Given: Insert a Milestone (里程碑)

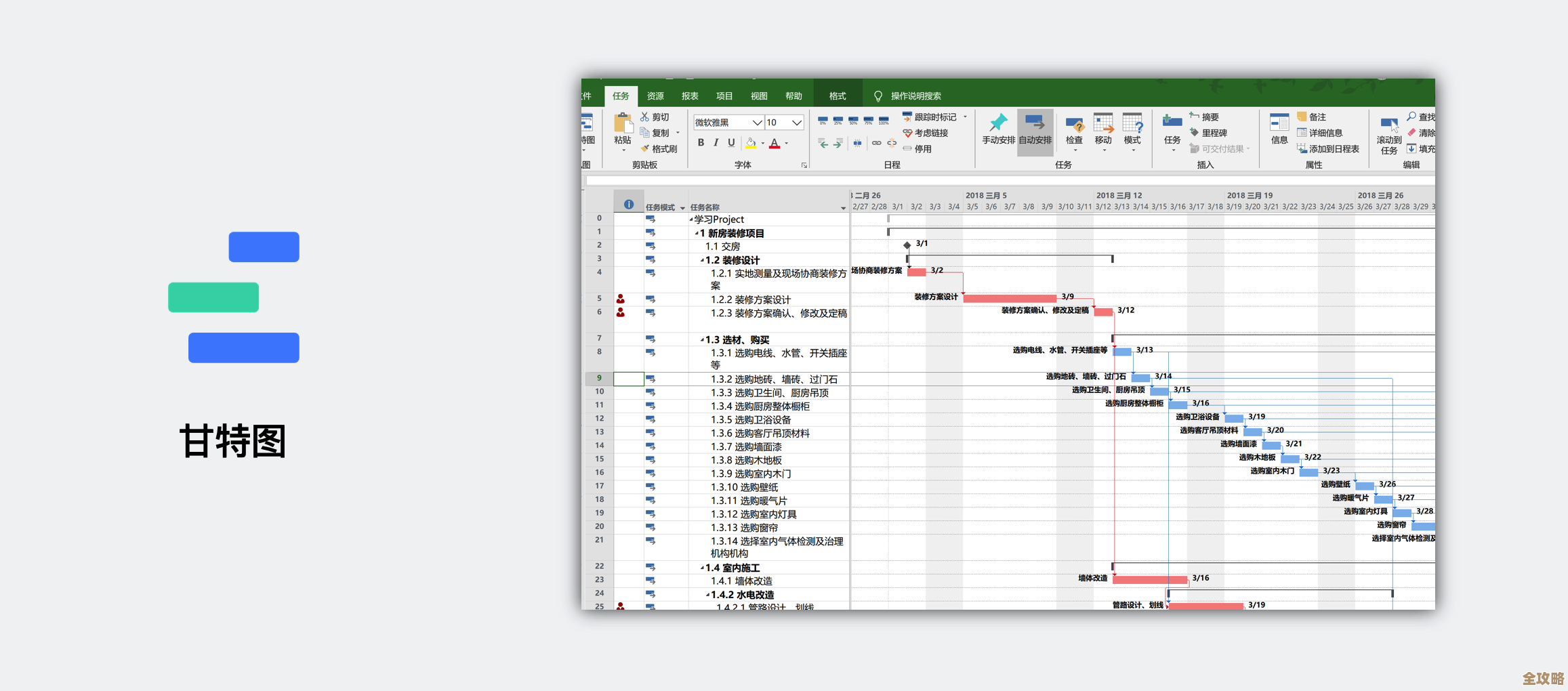Looking at the screenshot, I should pyautogui.click(x=1208, y=133).
